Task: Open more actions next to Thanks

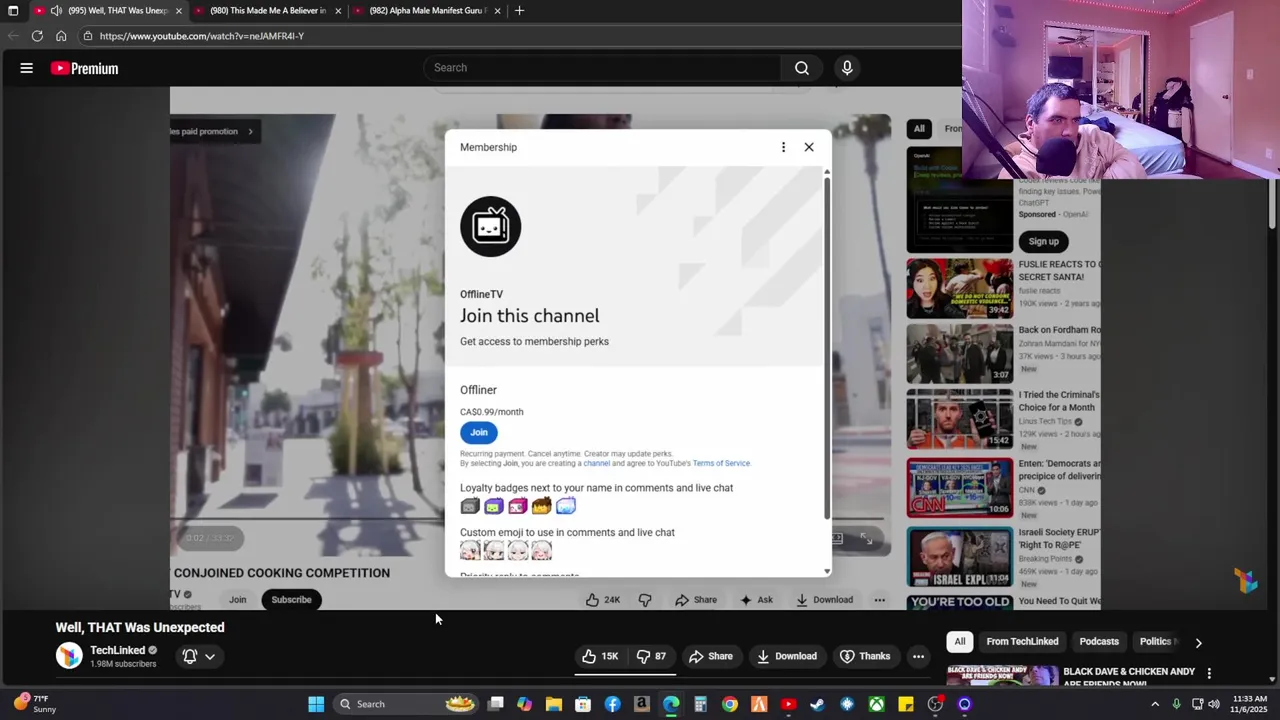Action: [918, 656]
